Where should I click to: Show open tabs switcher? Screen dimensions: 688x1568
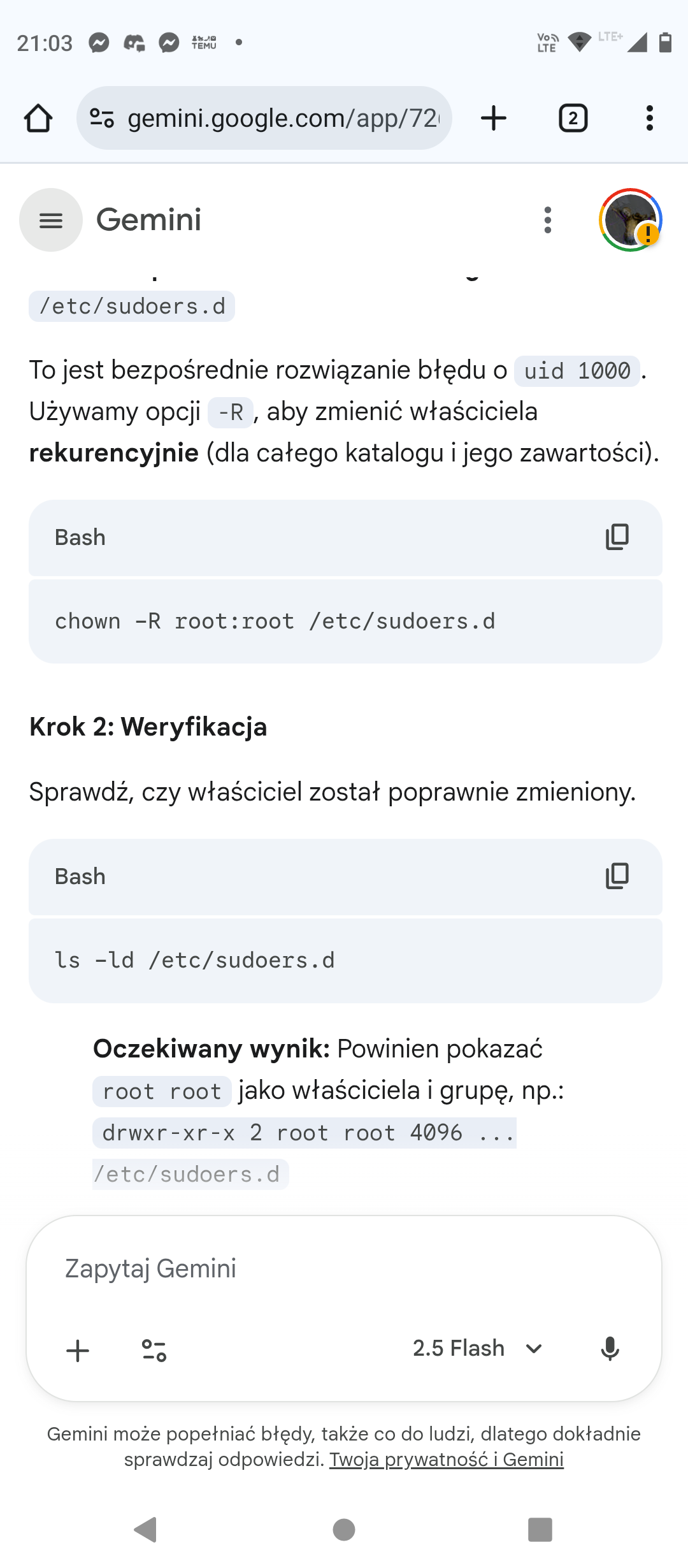coord(573,119)
